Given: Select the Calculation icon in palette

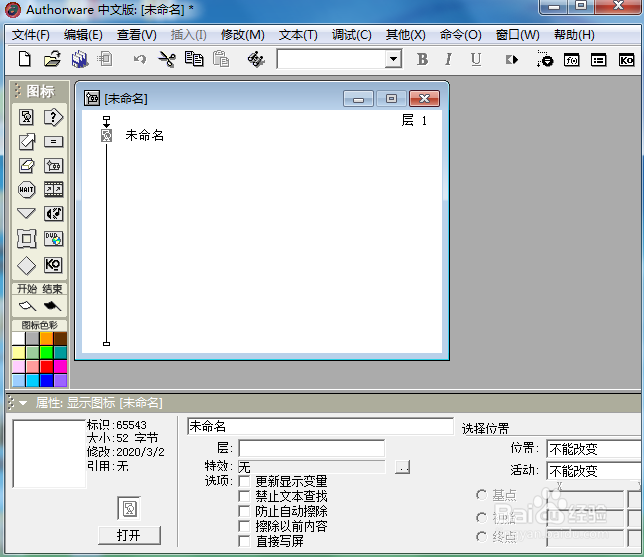Looking at the screenshot, I should (53, 142).
